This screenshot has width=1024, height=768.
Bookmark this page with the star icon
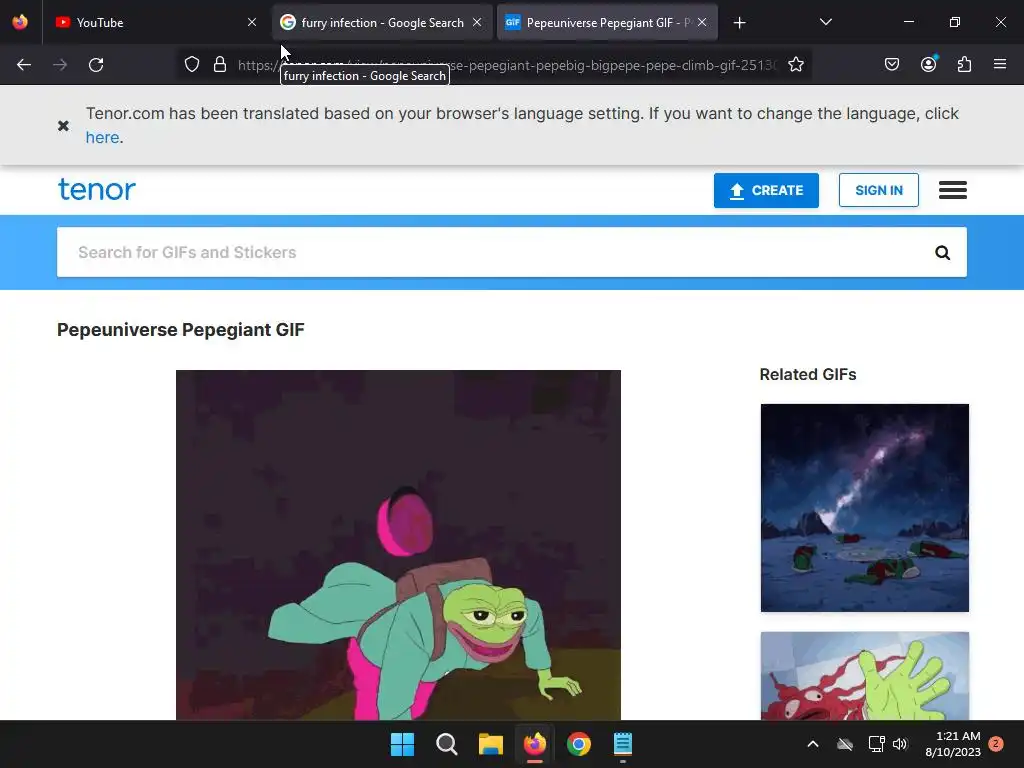[x=795, y=65]
